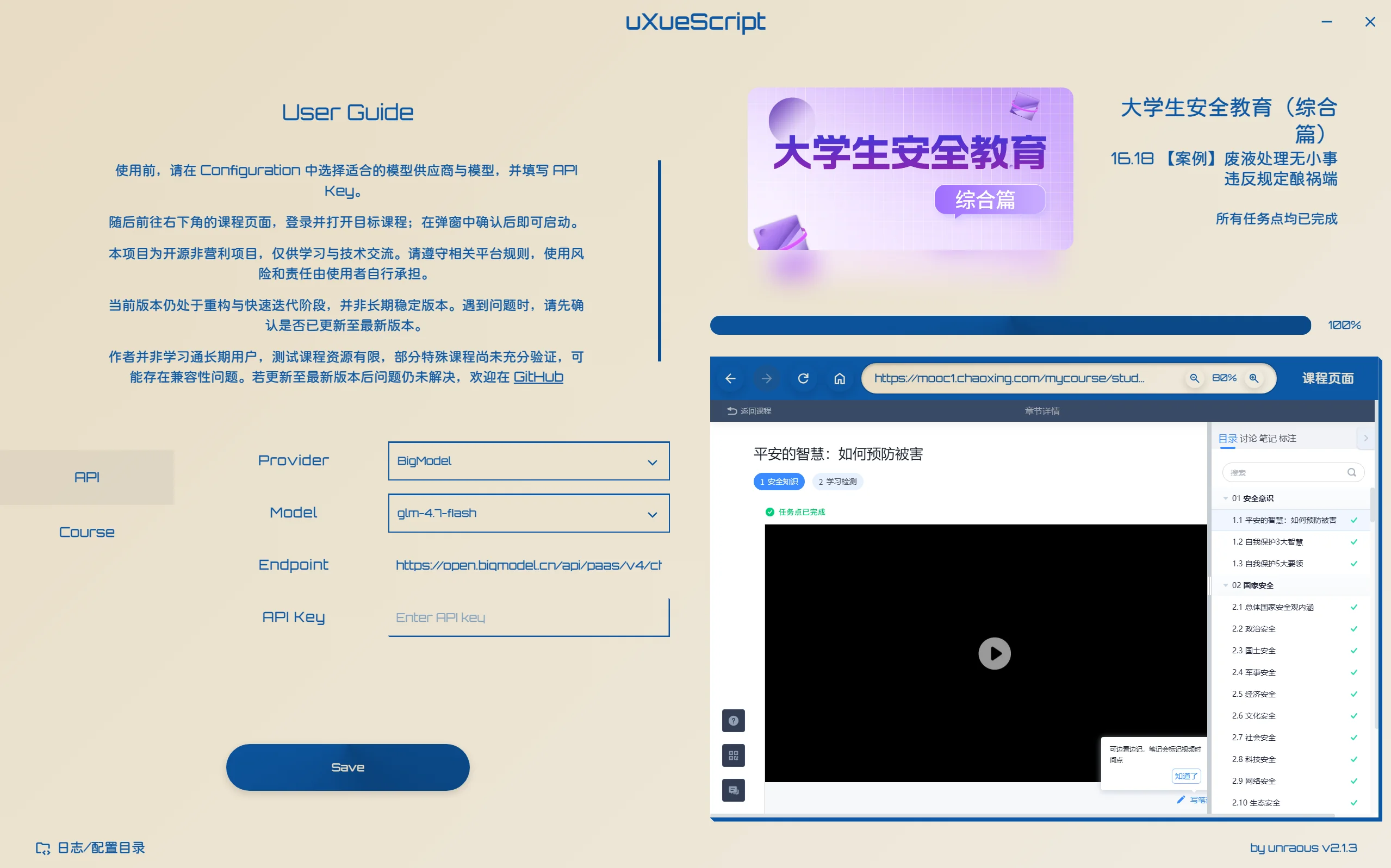Image resolution: width=1391 pixels, height=868 pixels.
Task: Collapse the 01 安全意识 section
Action: [x=1226, y=498]
